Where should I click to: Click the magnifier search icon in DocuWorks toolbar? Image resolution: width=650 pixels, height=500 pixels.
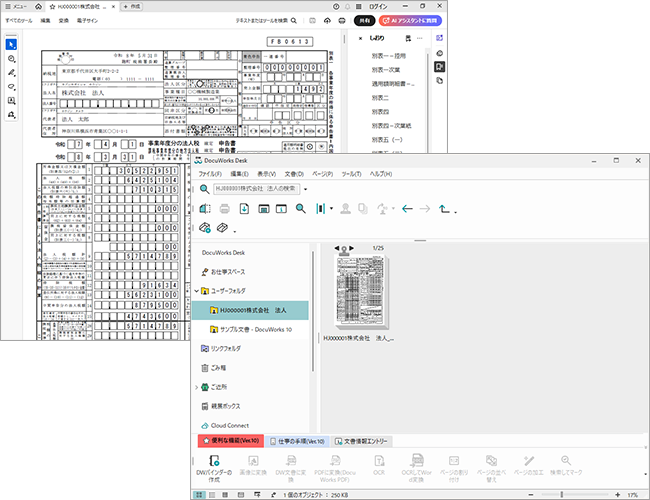click(x=300, y=209)
